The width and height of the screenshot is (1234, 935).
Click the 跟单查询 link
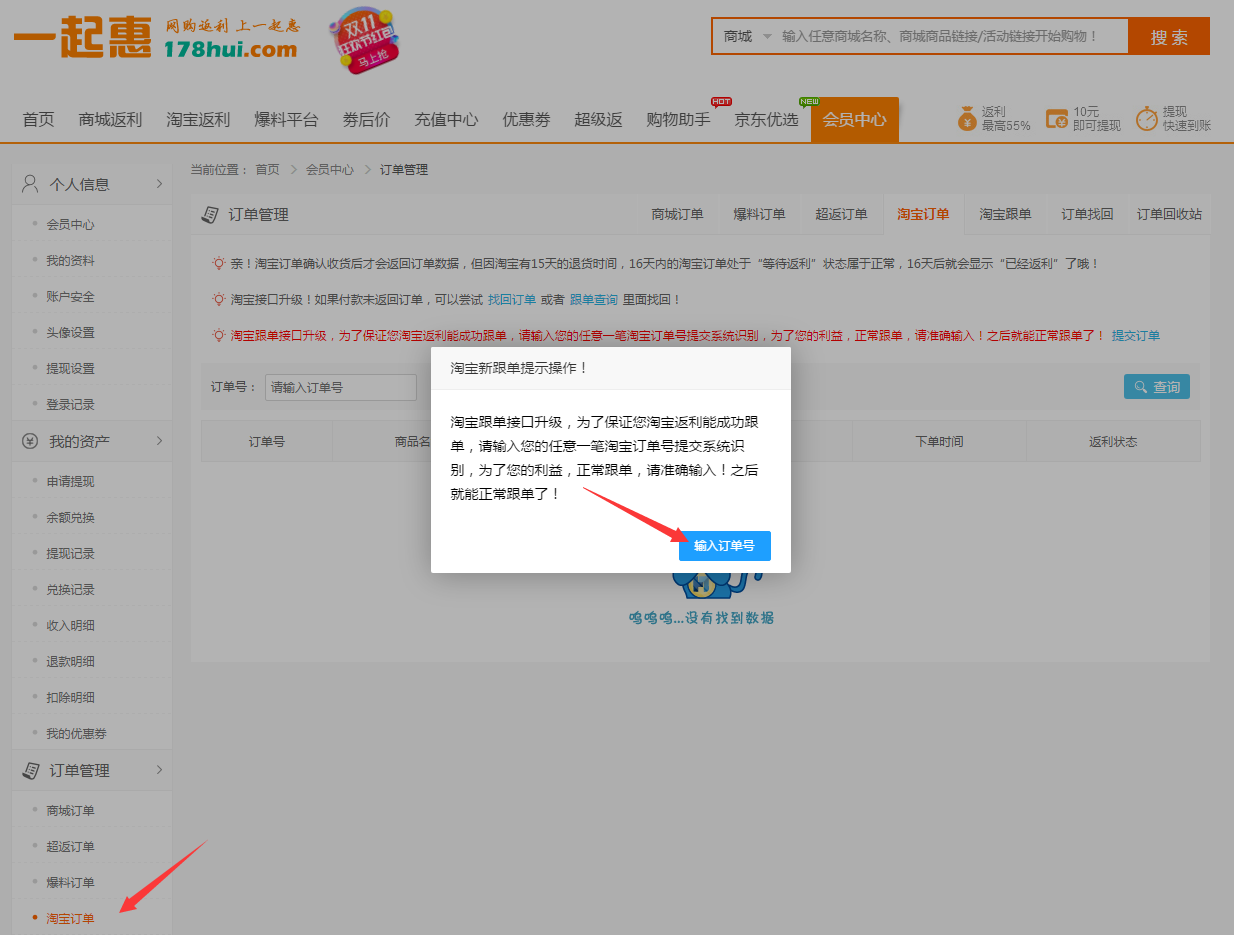tap(594, 300)
